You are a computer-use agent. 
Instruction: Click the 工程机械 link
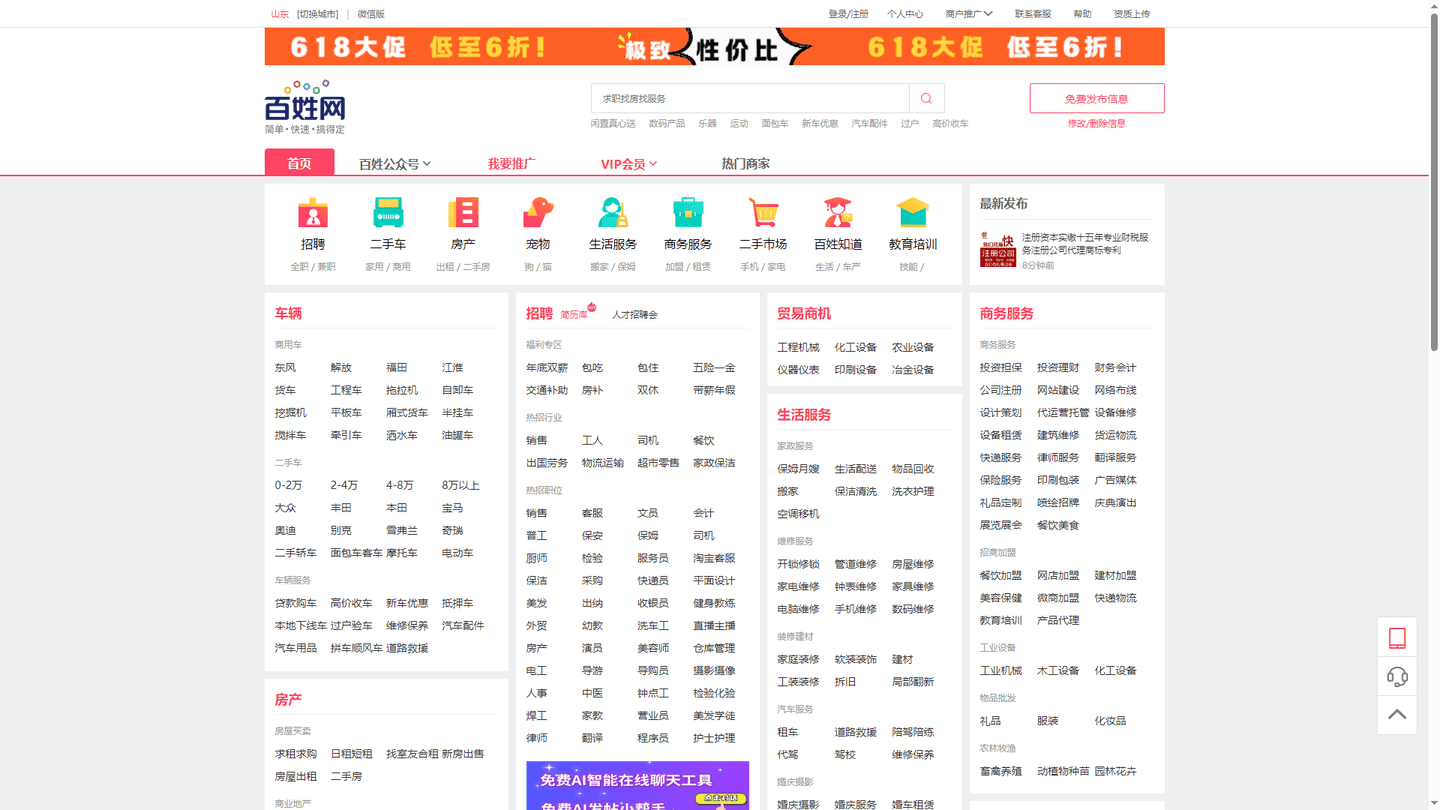pos(798,348)
